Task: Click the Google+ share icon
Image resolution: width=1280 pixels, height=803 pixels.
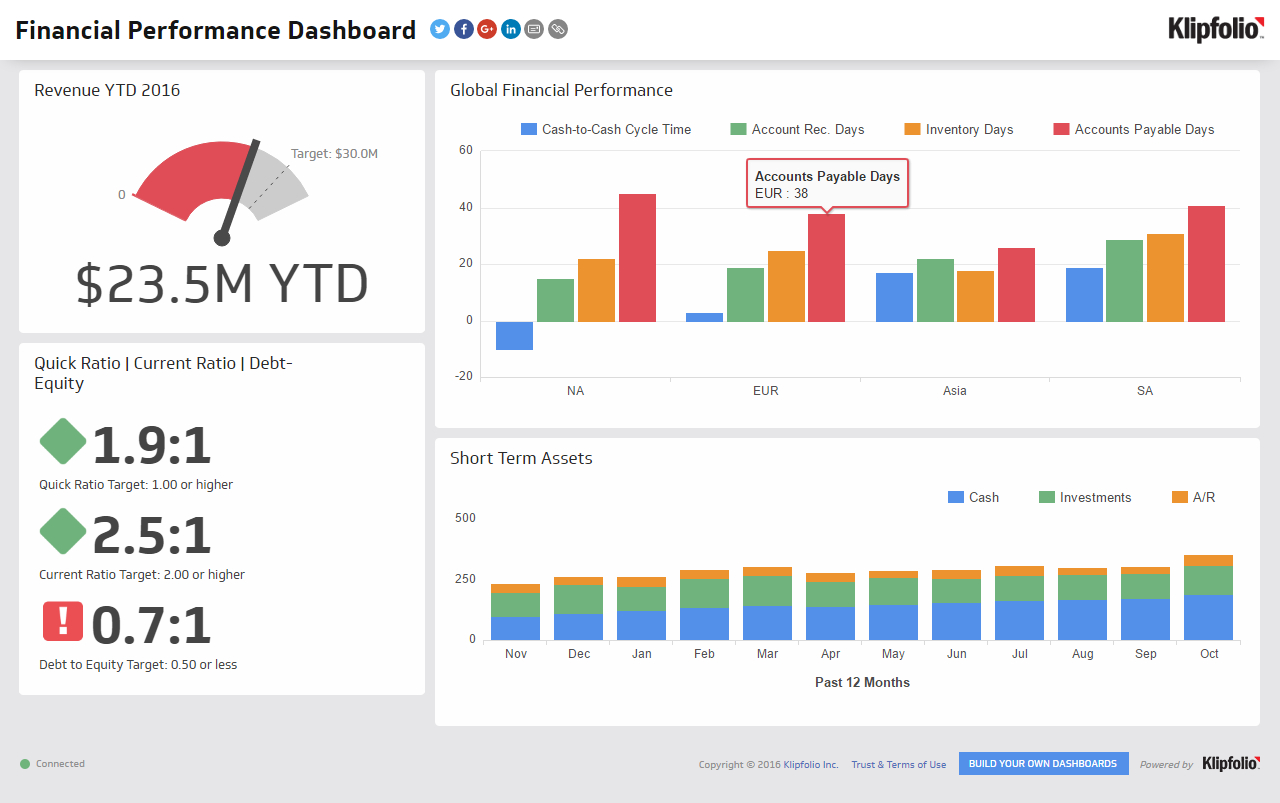Action: tap(486, 29)
